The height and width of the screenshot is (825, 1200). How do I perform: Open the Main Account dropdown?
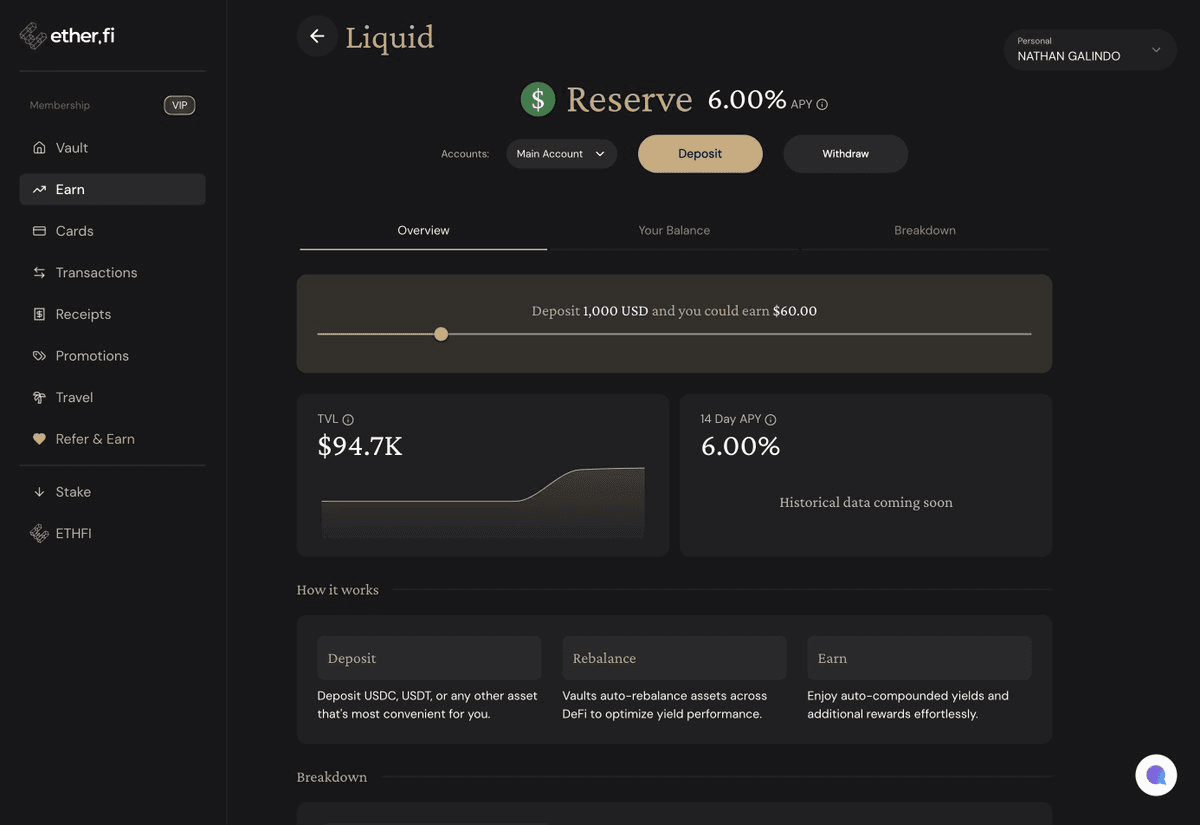tap(561, 154)
